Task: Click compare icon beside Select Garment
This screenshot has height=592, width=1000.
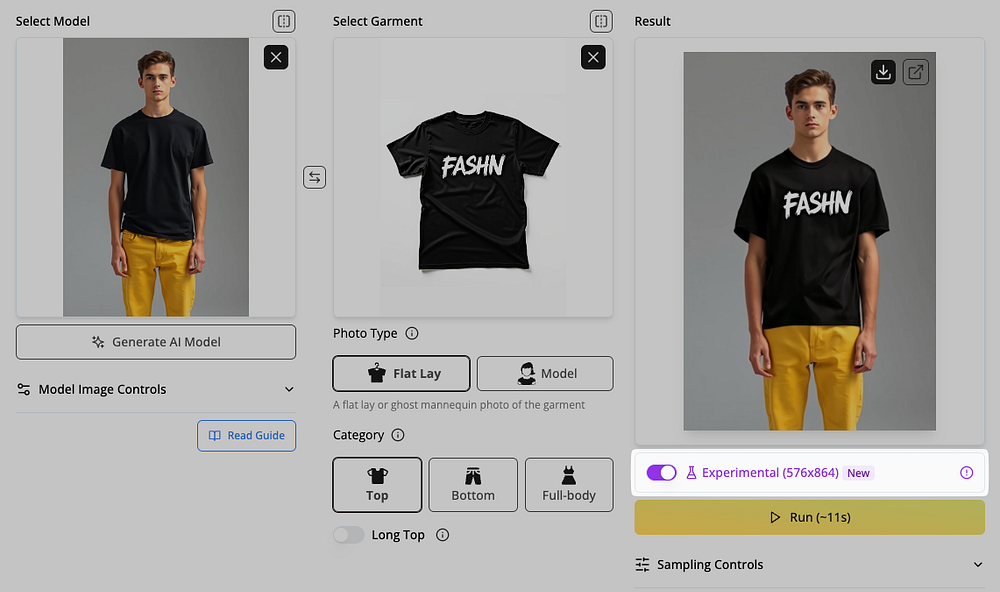Action: [x=601, y=21]
